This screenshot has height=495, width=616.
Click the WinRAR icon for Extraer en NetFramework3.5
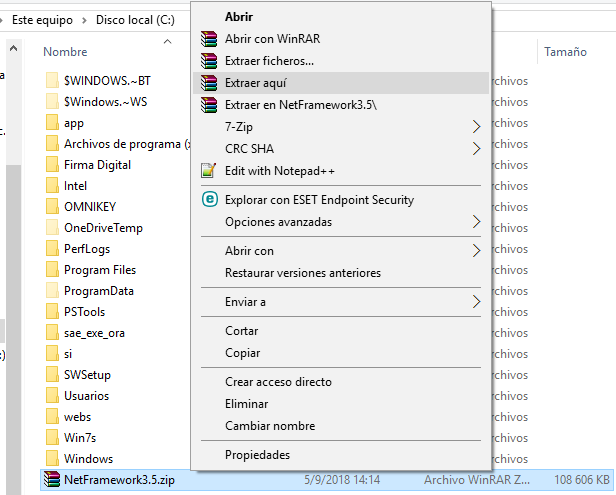click(x=208, y=105)
